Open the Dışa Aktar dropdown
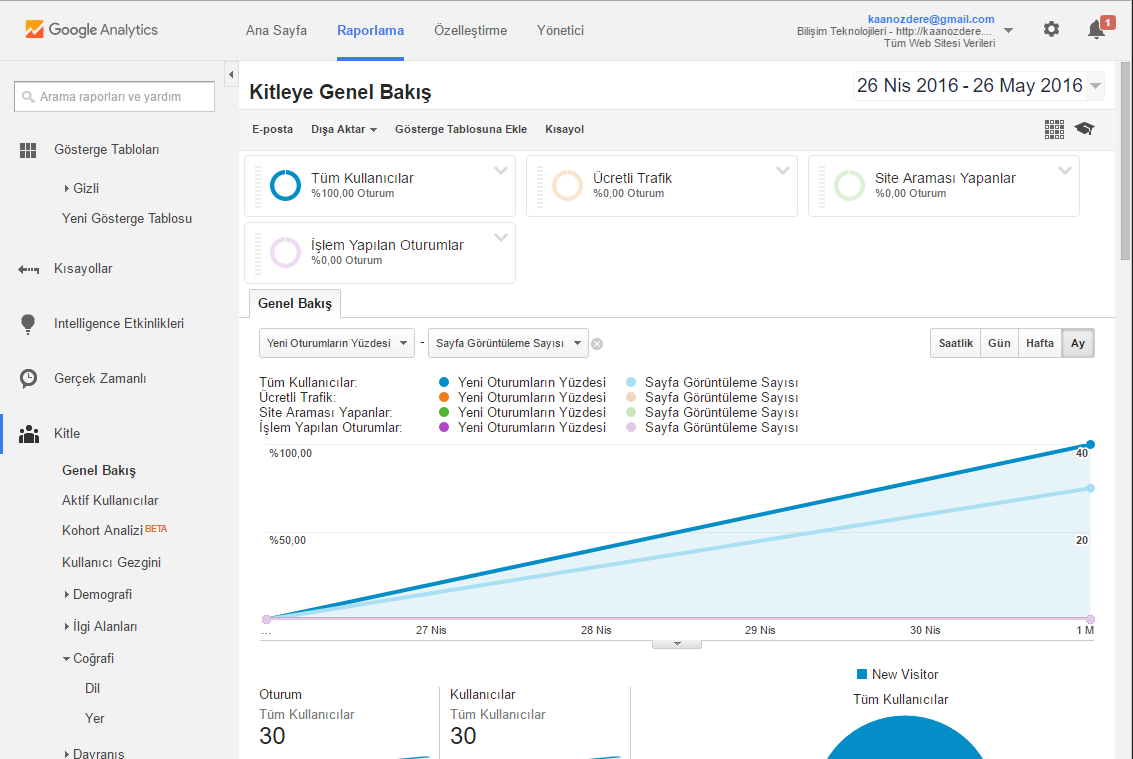Viewport: 1133px width, 759px height. click(x=344, y=129)
